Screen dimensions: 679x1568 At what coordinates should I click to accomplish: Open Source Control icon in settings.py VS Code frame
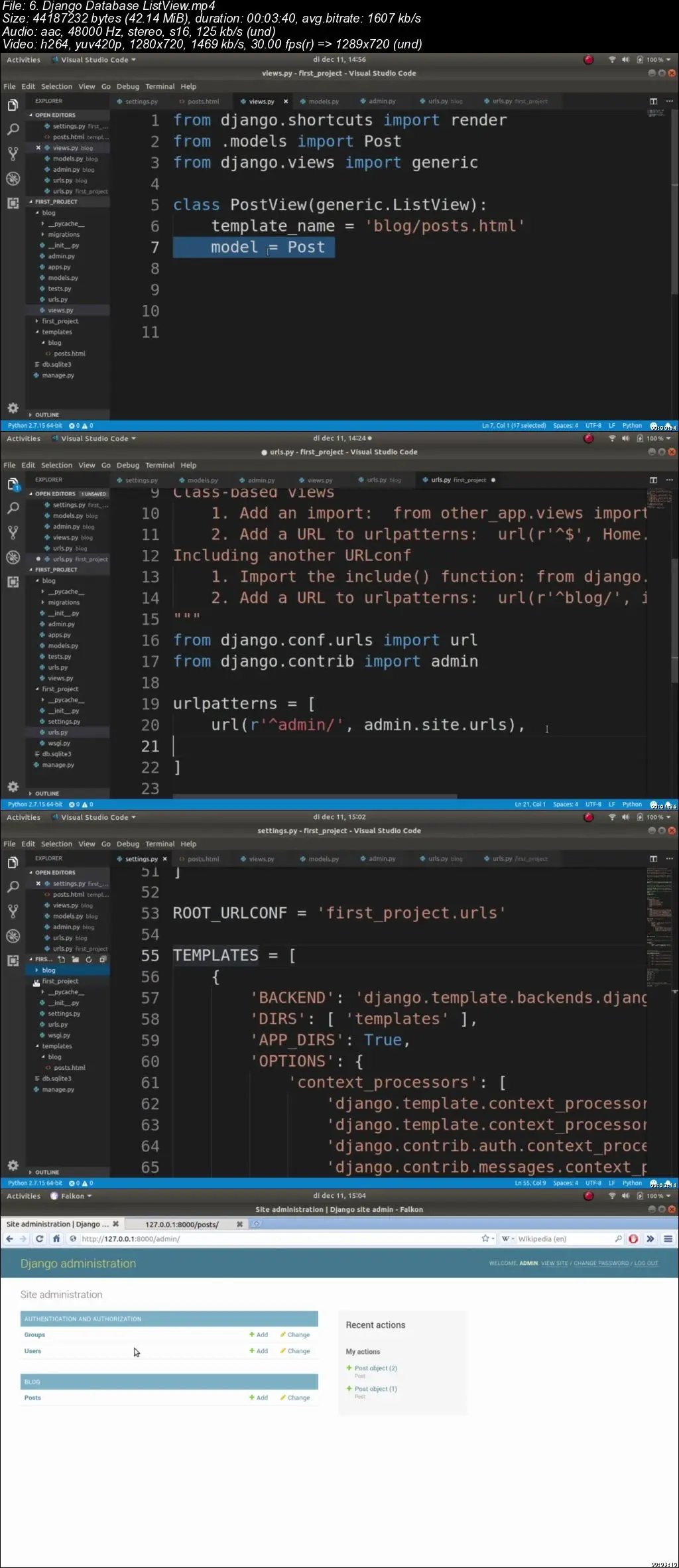(x=13, y=911)
